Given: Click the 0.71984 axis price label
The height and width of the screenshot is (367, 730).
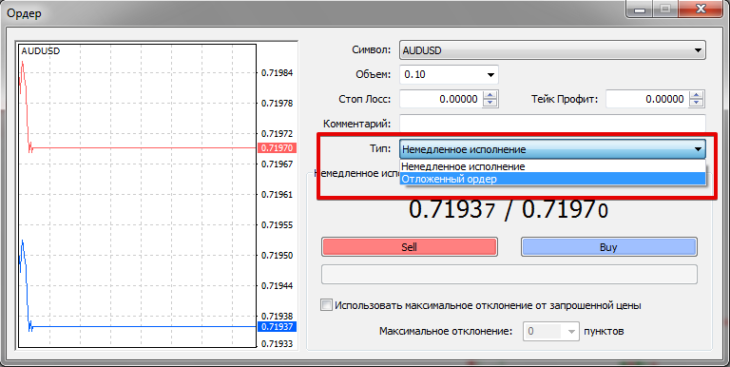Looking at the screenshot, I should click(277, 73).
